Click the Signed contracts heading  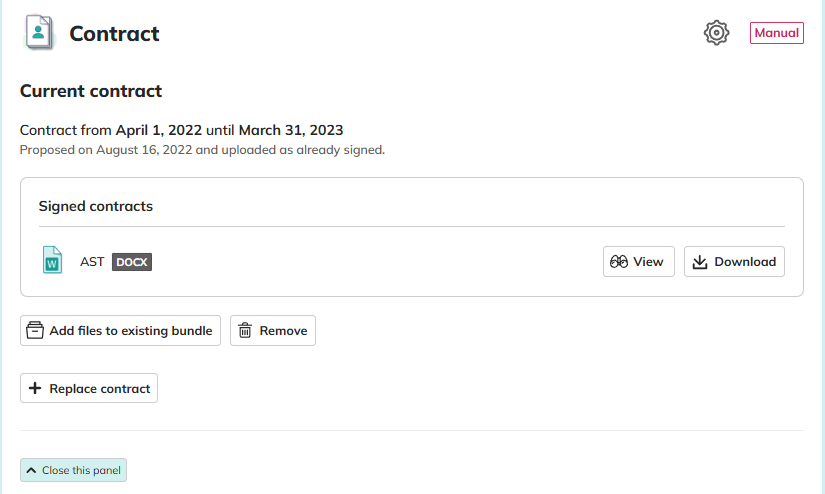(x=96, y=206)
